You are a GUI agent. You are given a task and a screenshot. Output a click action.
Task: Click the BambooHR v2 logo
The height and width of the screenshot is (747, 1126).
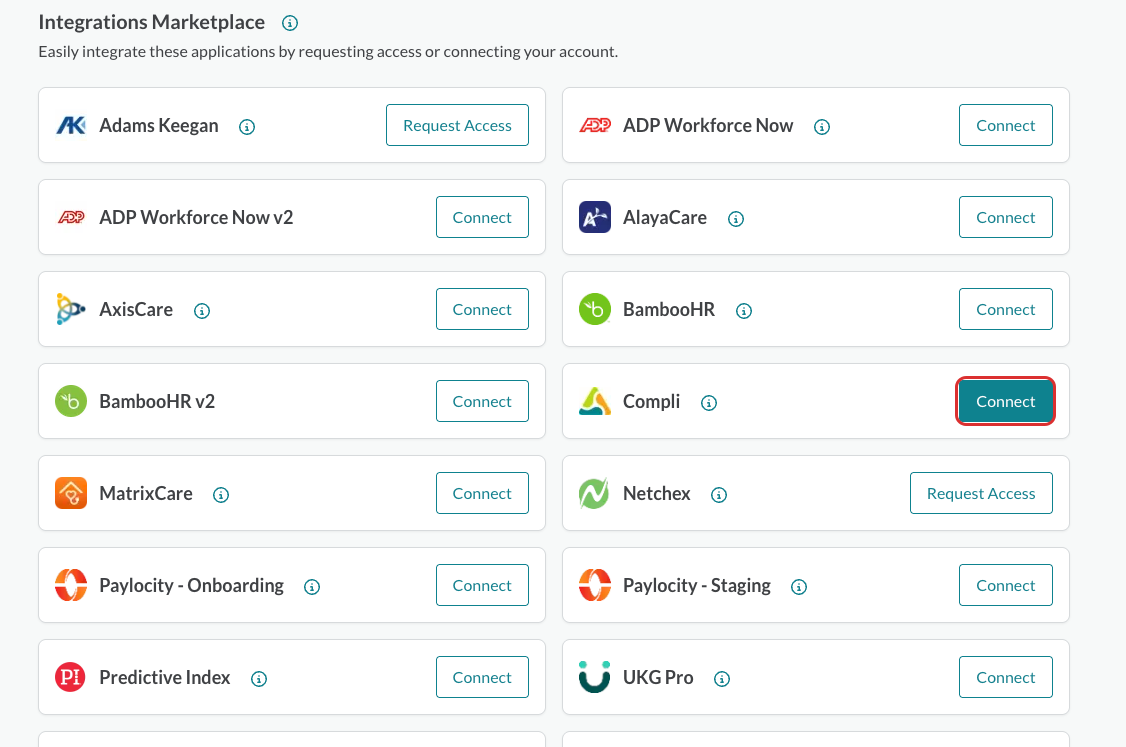(71, 401)
